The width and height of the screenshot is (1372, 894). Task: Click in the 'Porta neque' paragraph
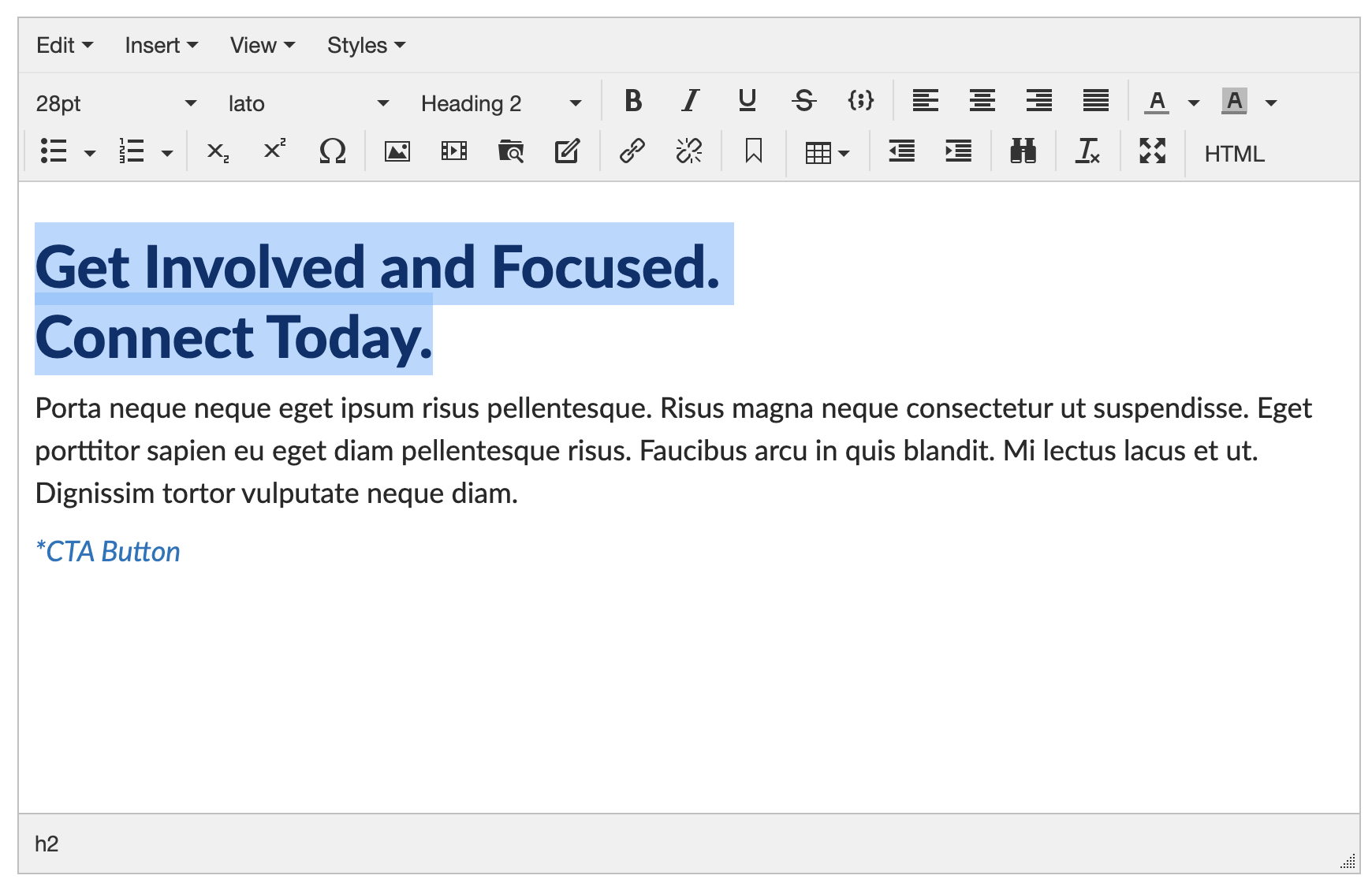[673, 451]
